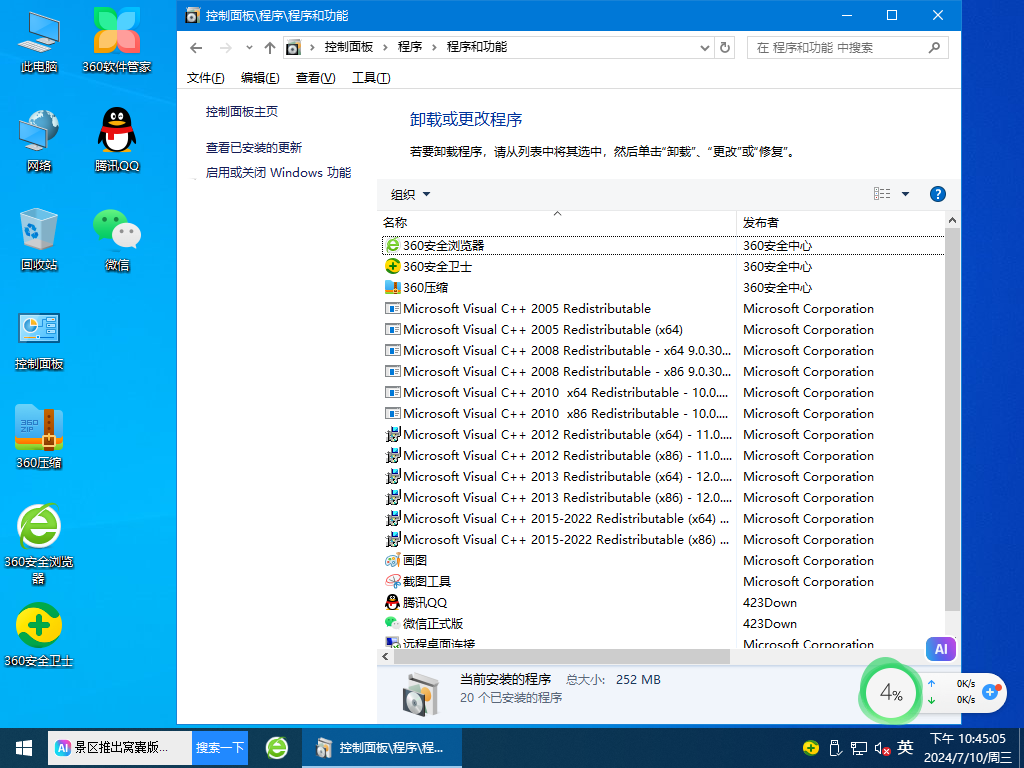The image size is (1024, 768).
Task: Click 360安全浏览器 icon in taskbar
Action: (x=277, y=747)
